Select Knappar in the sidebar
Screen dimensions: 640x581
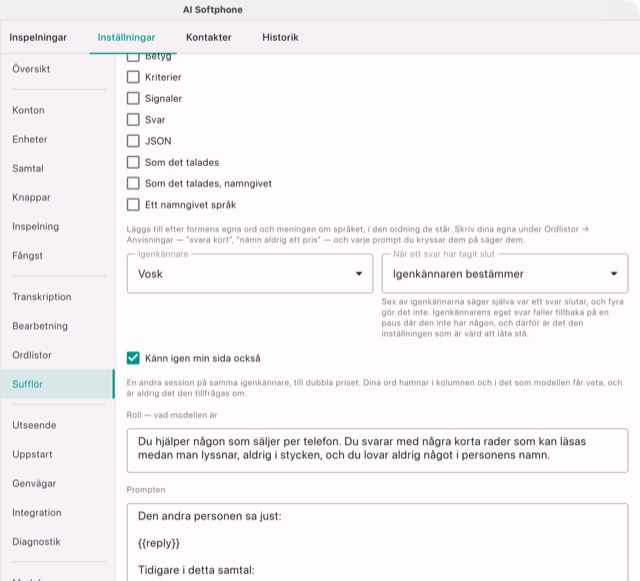pos(57,197)
